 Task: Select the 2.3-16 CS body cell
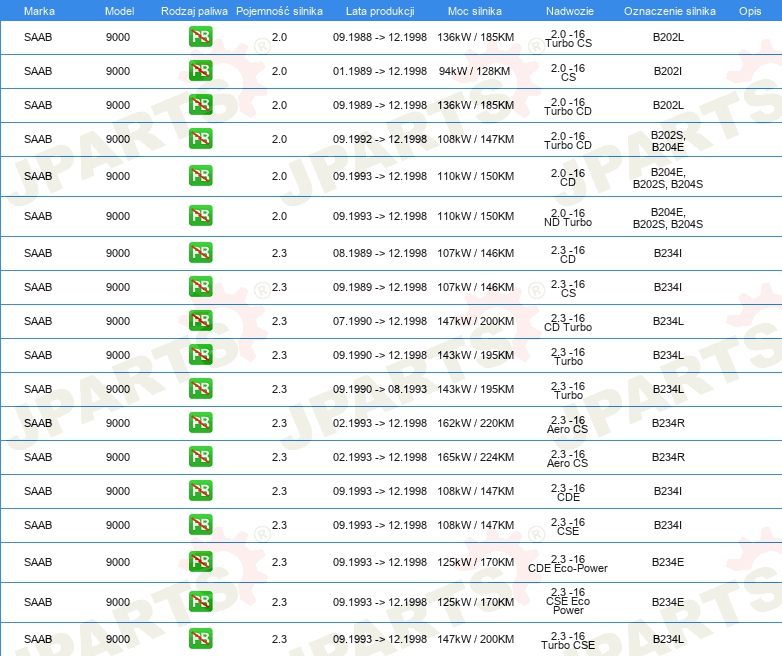pos(568,289)
